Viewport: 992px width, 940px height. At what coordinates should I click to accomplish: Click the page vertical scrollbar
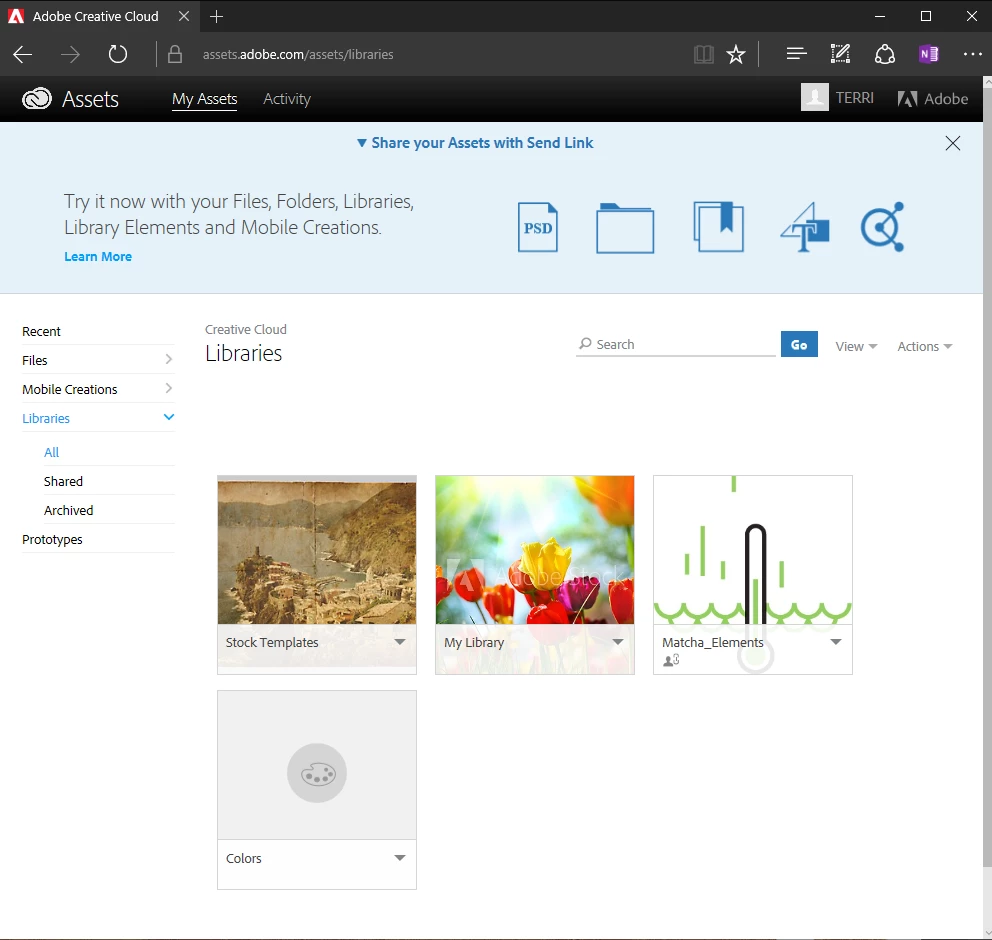point(987,478)
